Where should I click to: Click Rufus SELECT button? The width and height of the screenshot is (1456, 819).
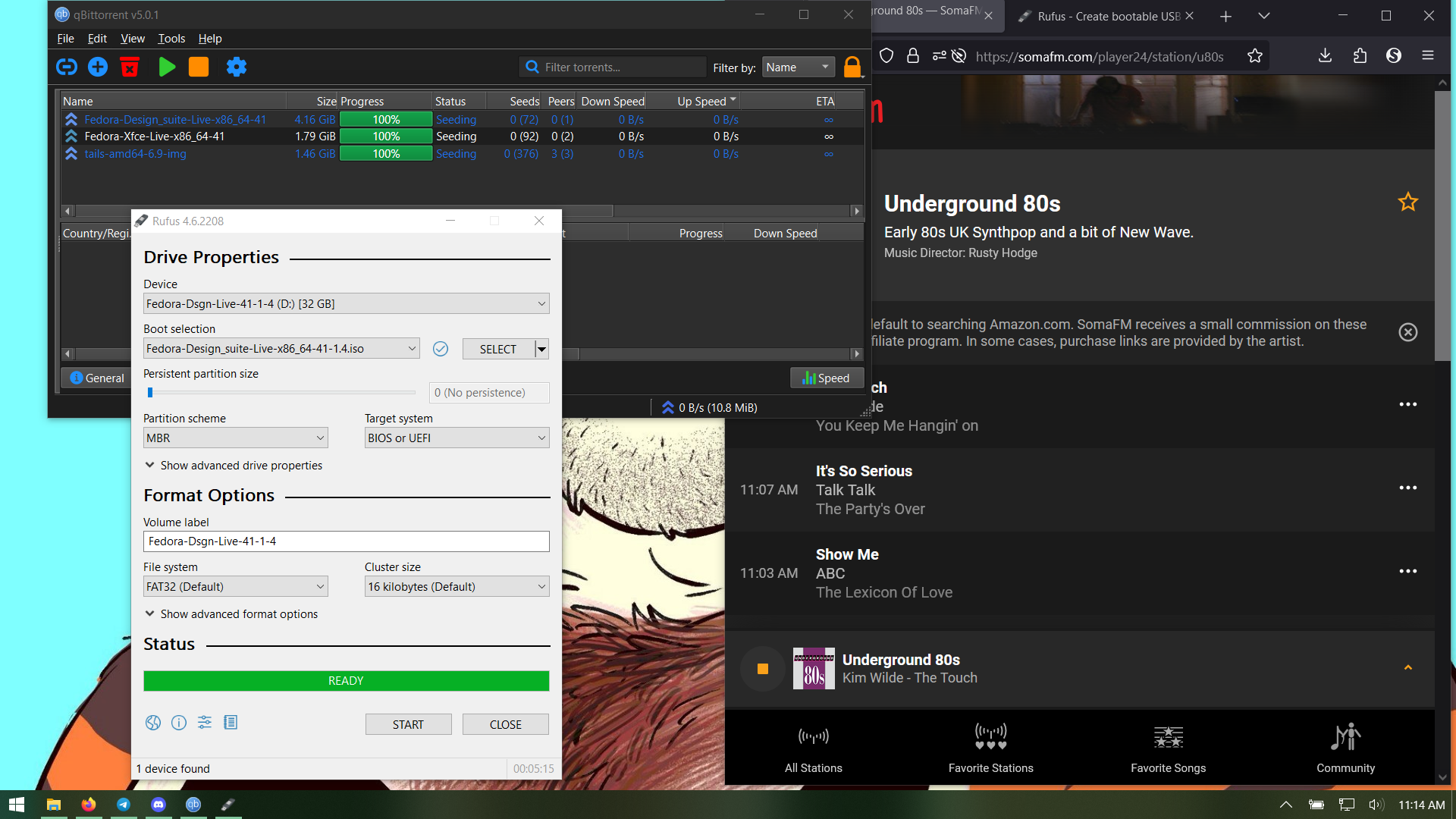point(498,349)
